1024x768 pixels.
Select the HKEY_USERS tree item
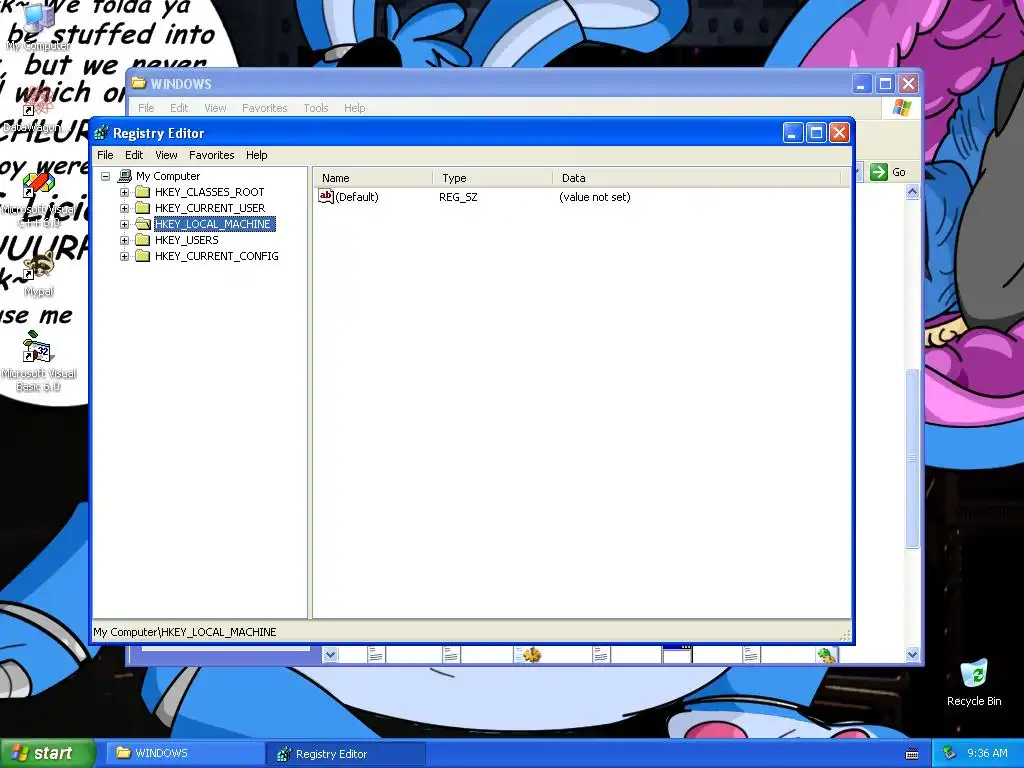187,240
